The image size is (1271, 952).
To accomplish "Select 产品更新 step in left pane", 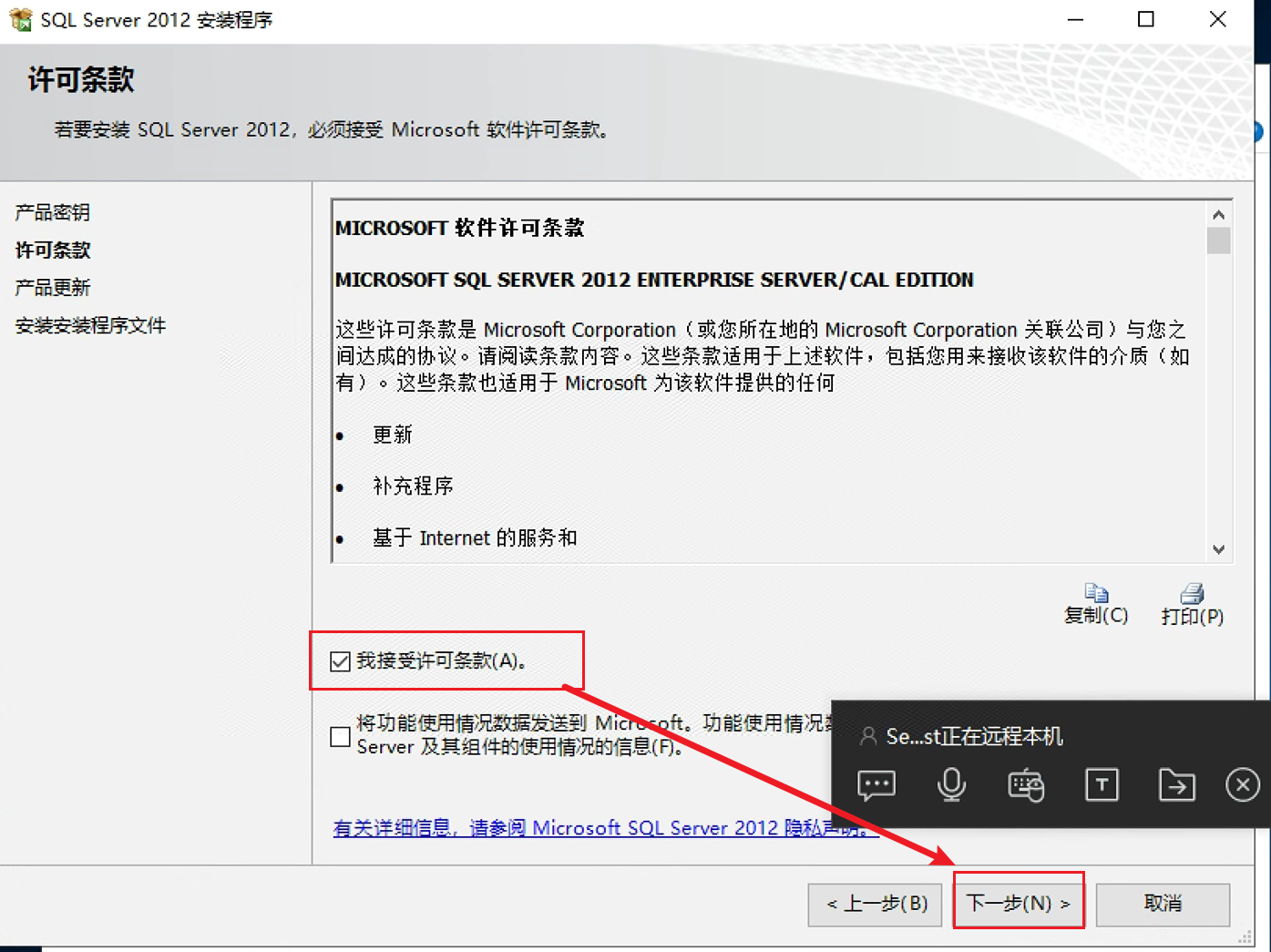I will pyautogui.click(x=53, y=288).
